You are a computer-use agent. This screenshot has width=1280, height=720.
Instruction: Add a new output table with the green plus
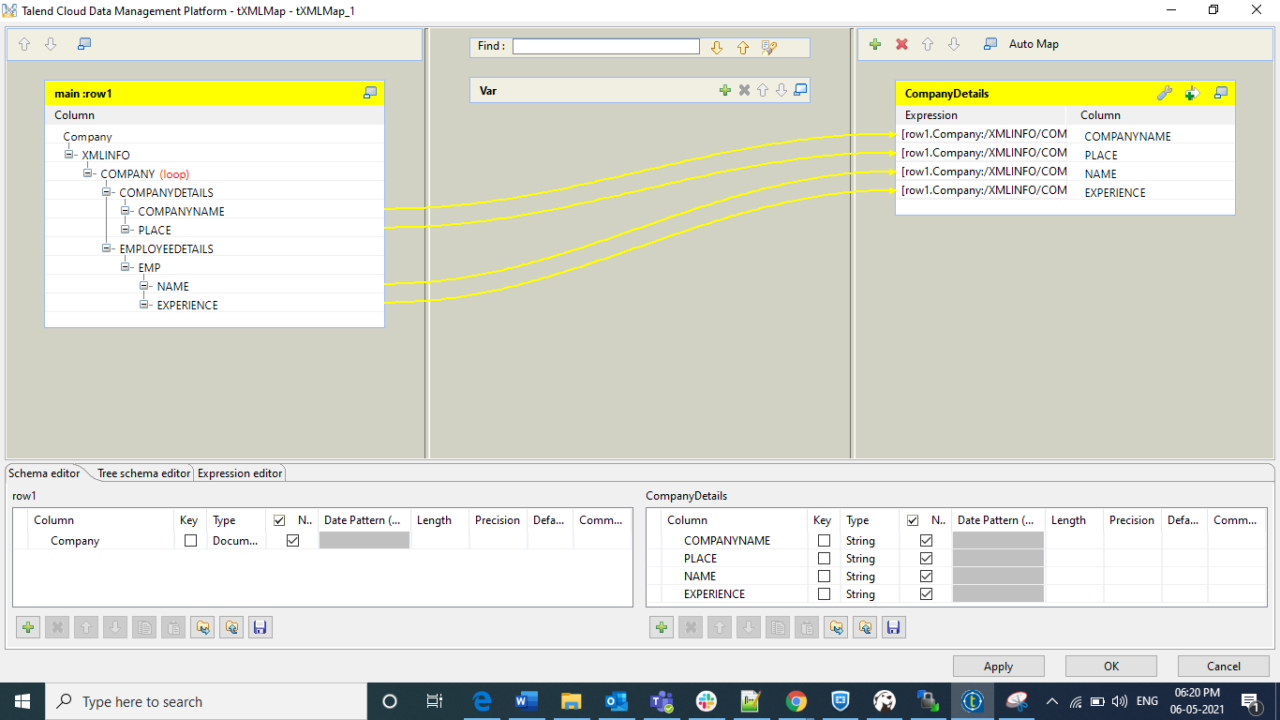pos(874,43)
